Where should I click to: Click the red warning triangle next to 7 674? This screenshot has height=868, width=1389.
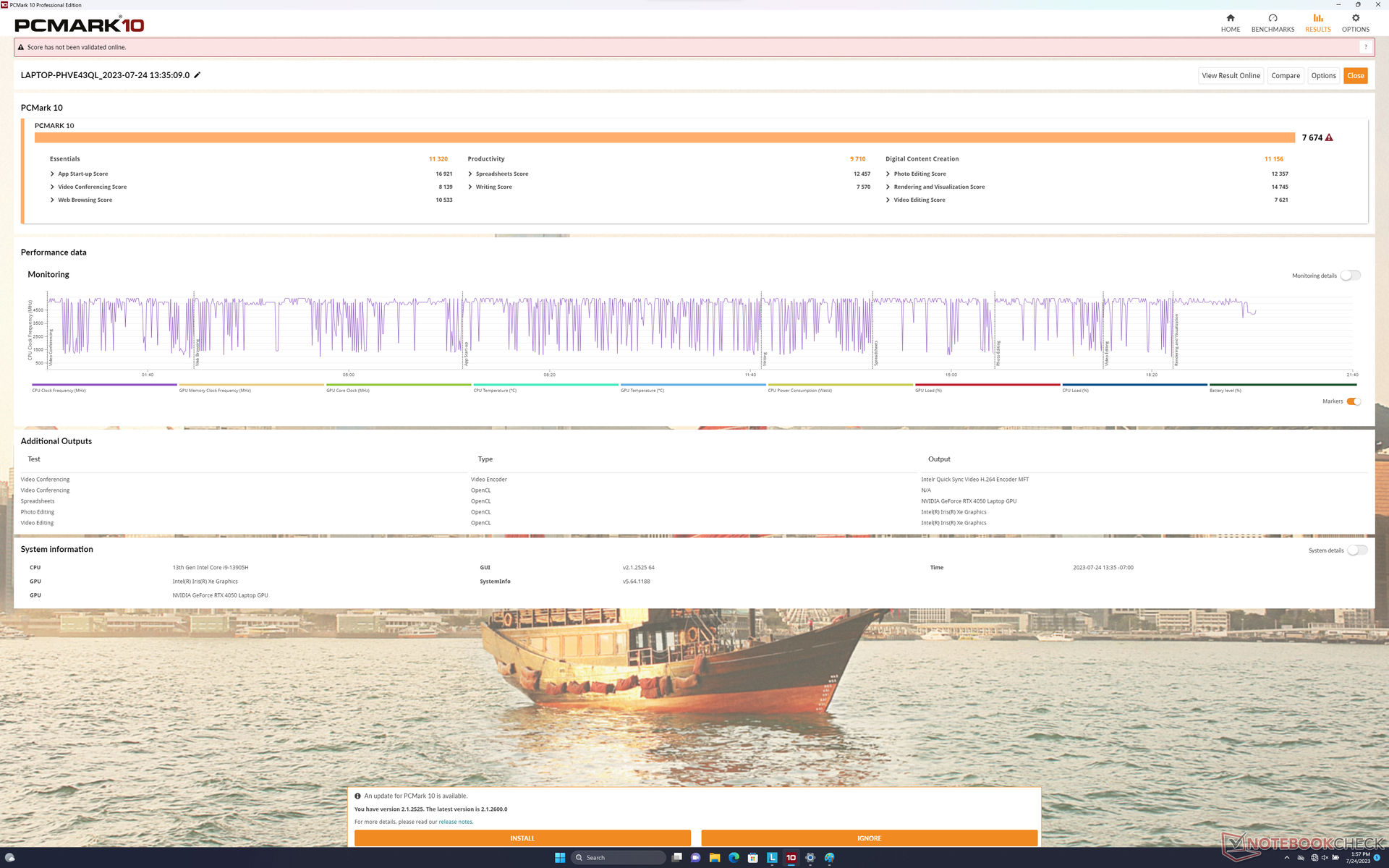[1329, 137]
